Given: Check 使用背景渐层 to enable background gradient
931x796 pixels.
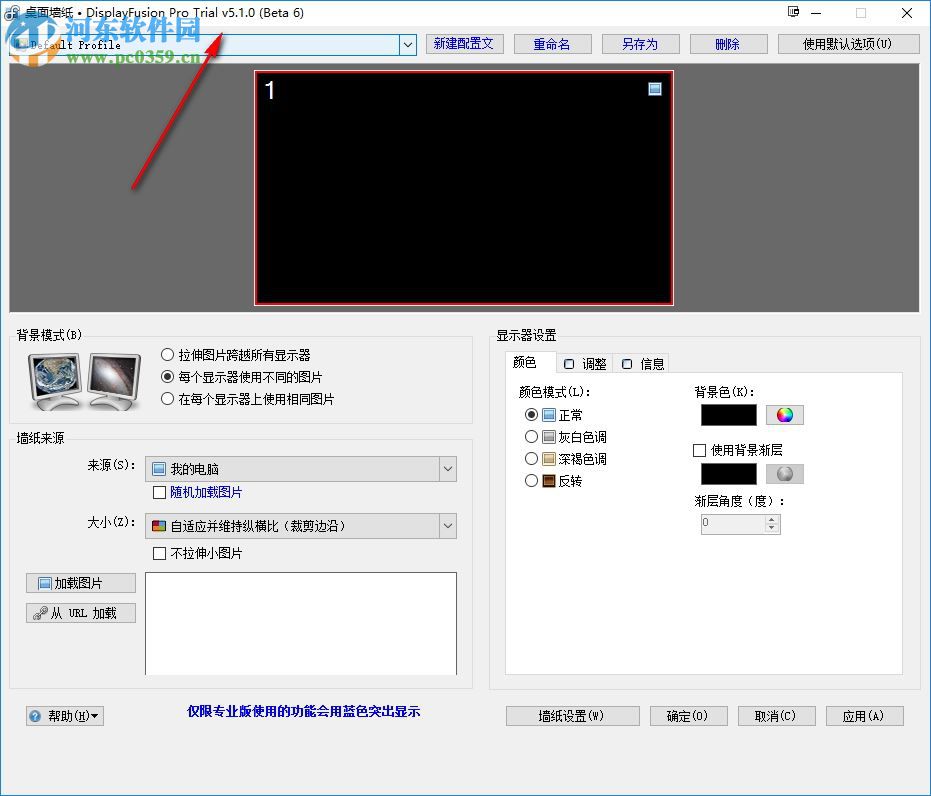Looking at the screenshot, I should pyautogui.click(x=700, y=449).
